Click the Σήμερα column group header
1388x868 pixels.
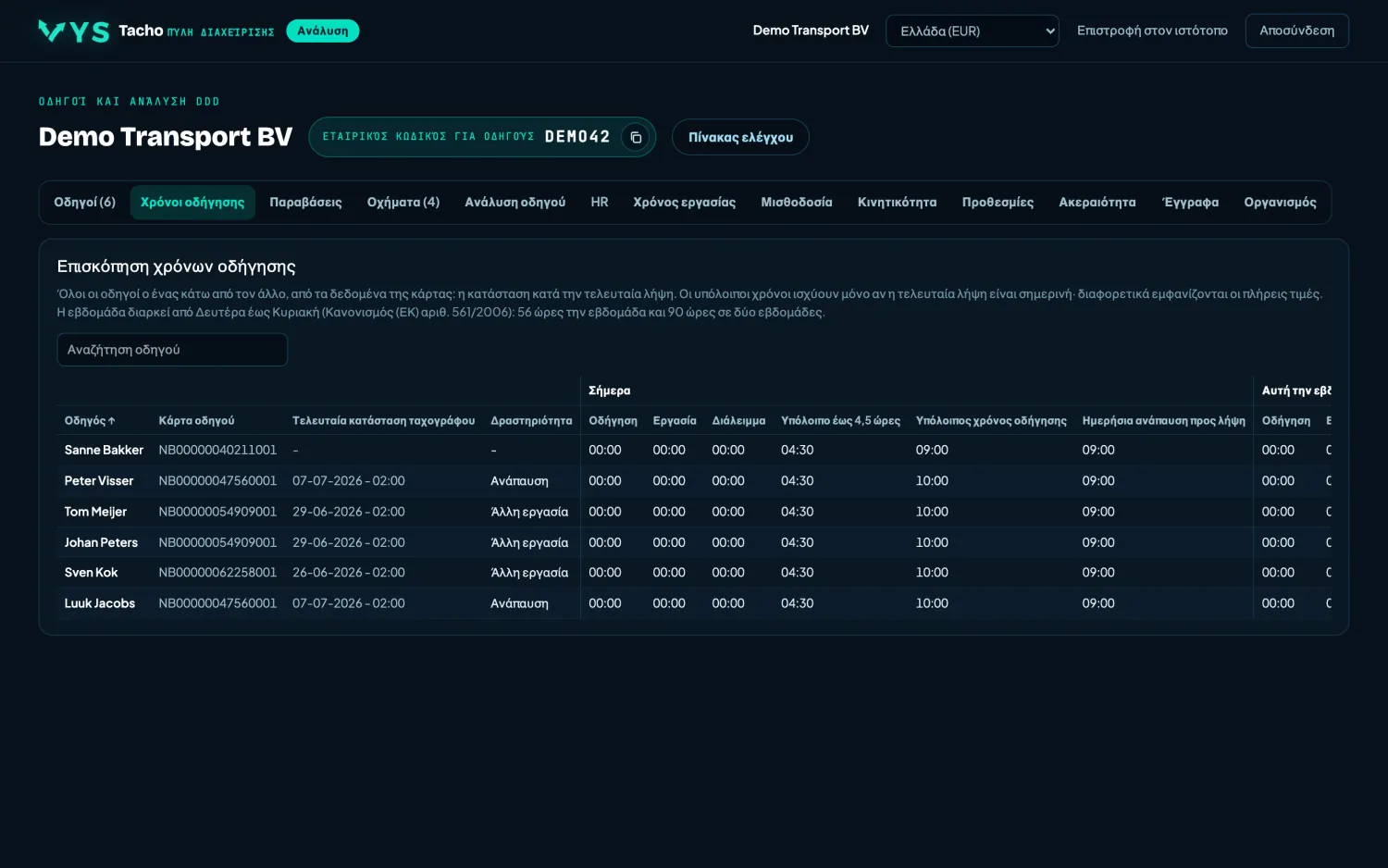(x=610, y=391)
